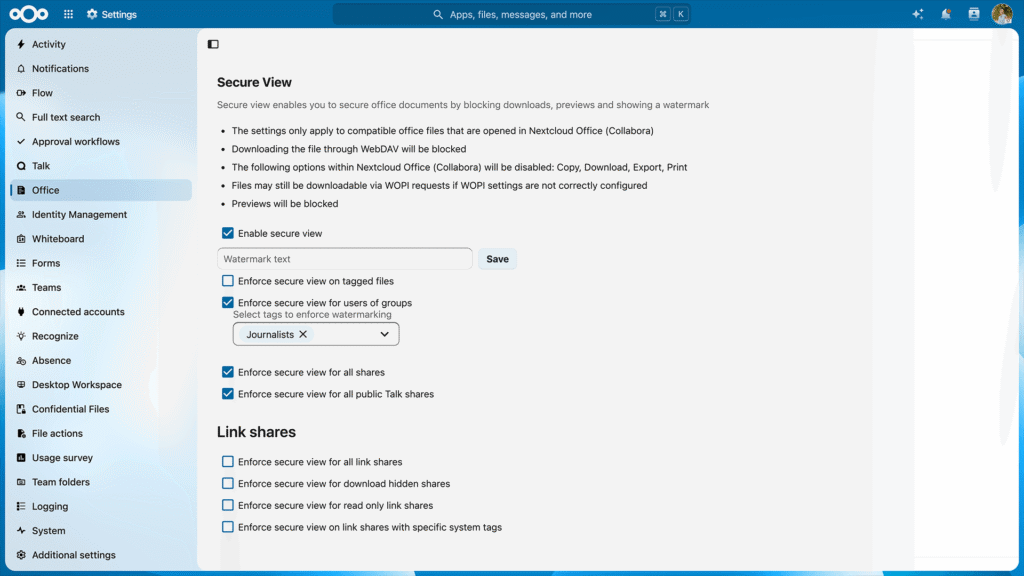This screenshot has height=576, width=1024.
Task: Remove the Journalists group tag
Action: [x=303, y=334]
